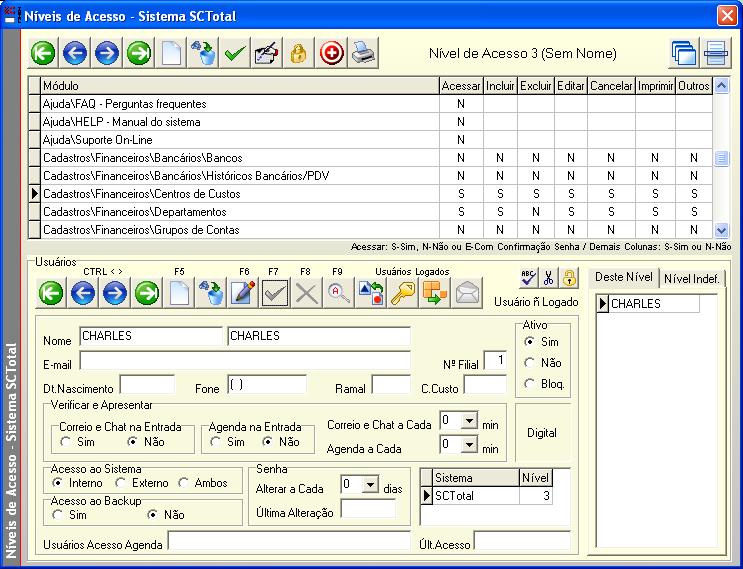Click the F6 edit user pencil icon
This screenshot has width=743, height=569.
[243, 292]
